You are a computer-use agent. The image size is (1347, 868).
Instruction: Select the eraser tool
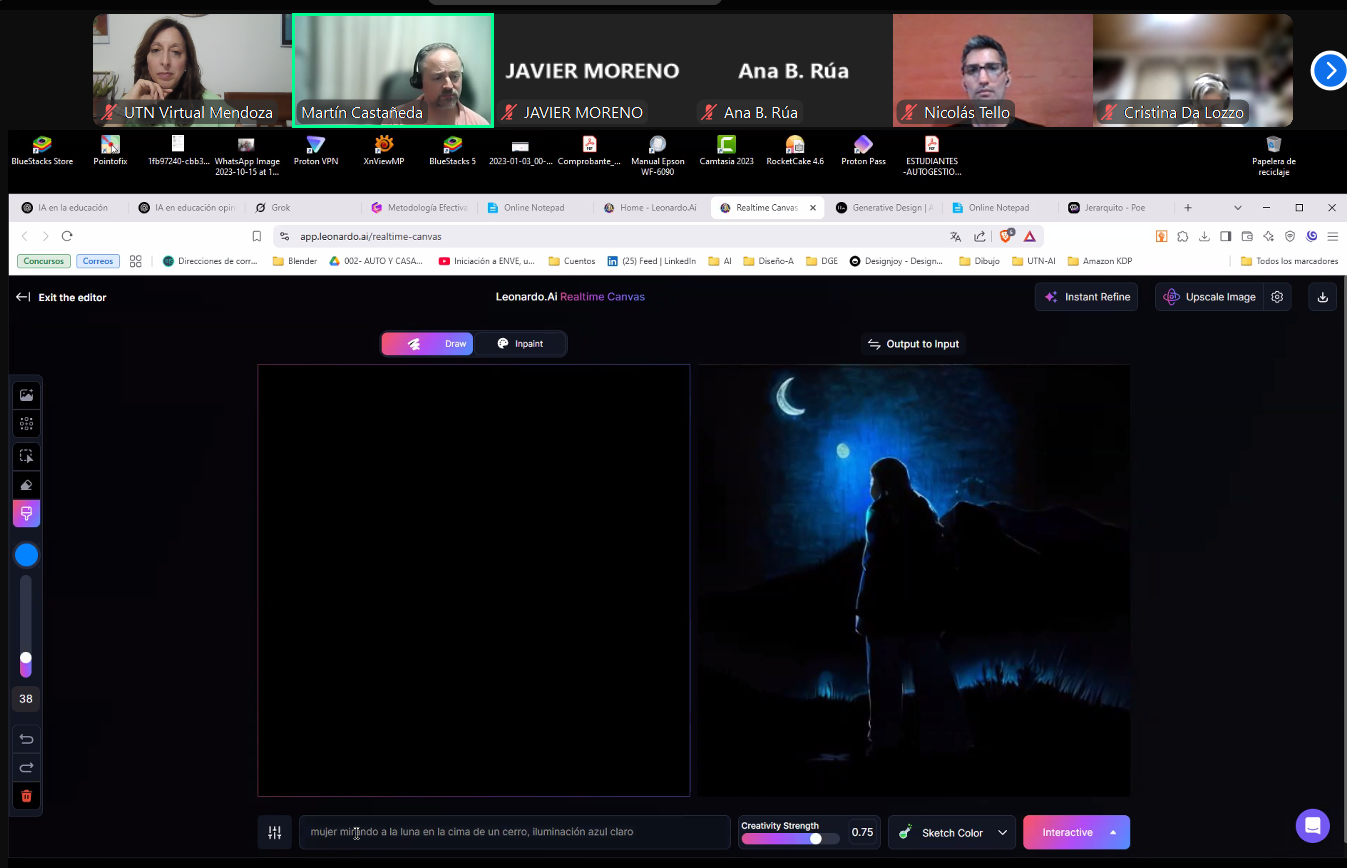(27, 485)
